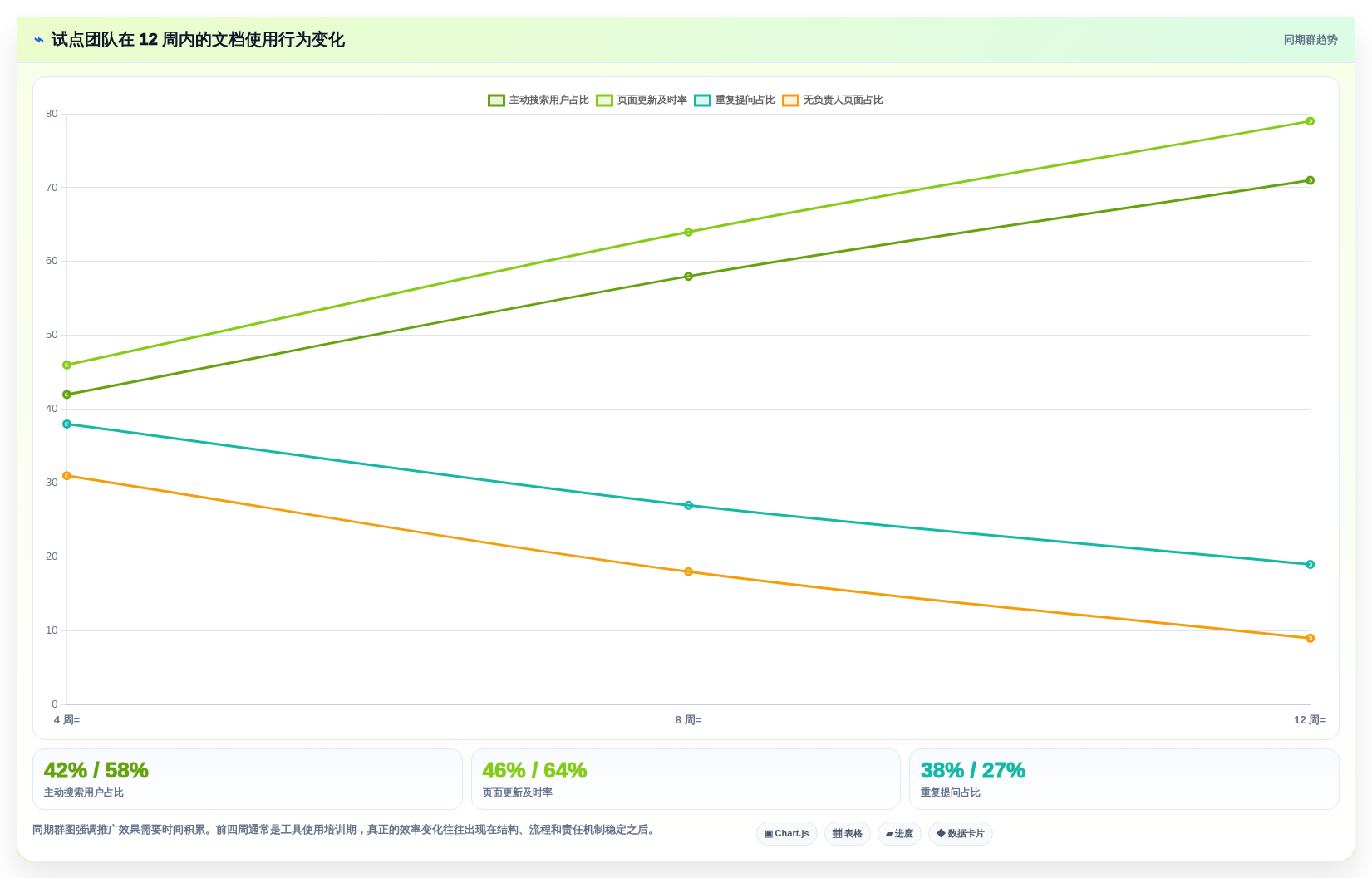Toggle the 无负责人页面占比 legend swatch
This screenshot has height=878, width=1372.
click(x=790, y=101)
